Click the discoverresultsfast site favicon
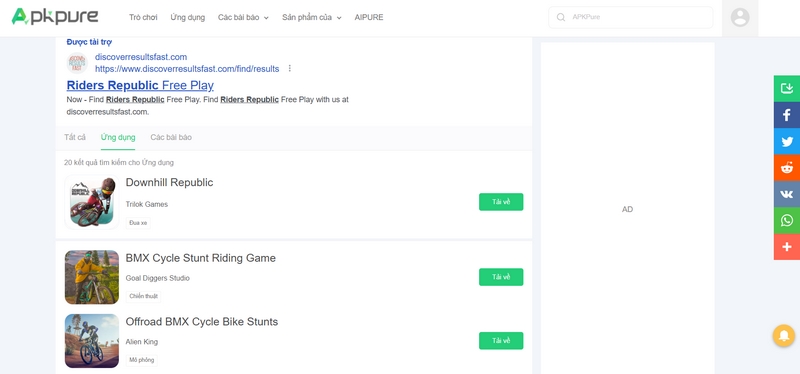The width and height of the screenshot is (800, 374). point(77,63)
